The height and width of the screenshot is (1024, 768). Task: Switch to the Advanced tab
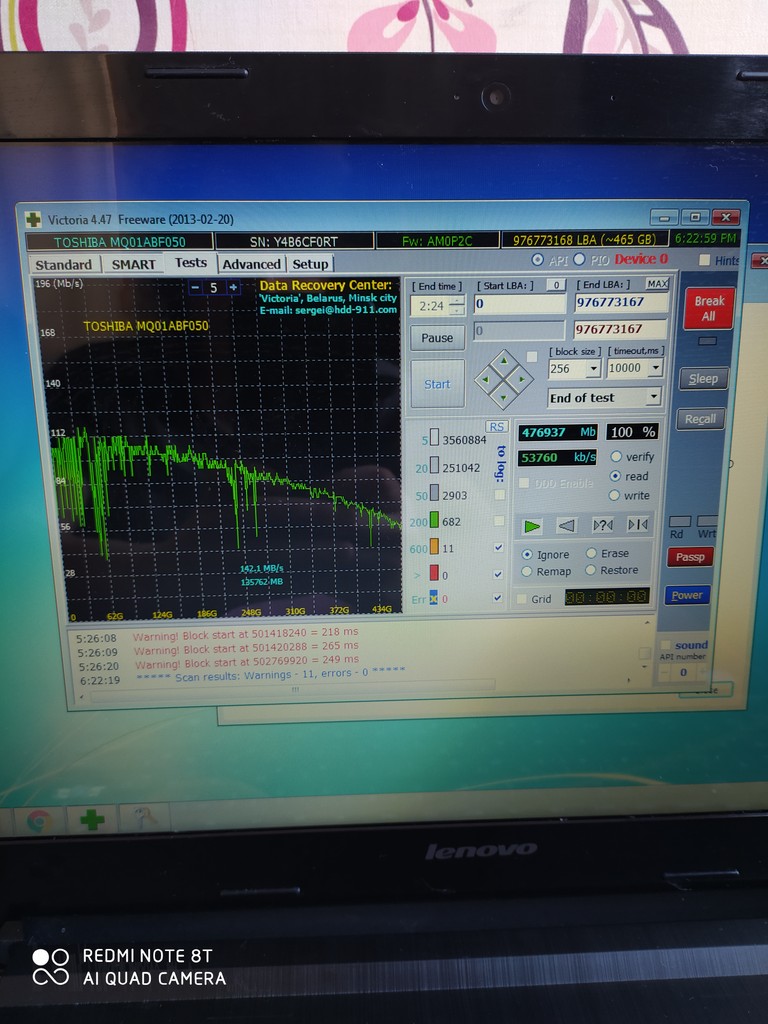point(251,264)
